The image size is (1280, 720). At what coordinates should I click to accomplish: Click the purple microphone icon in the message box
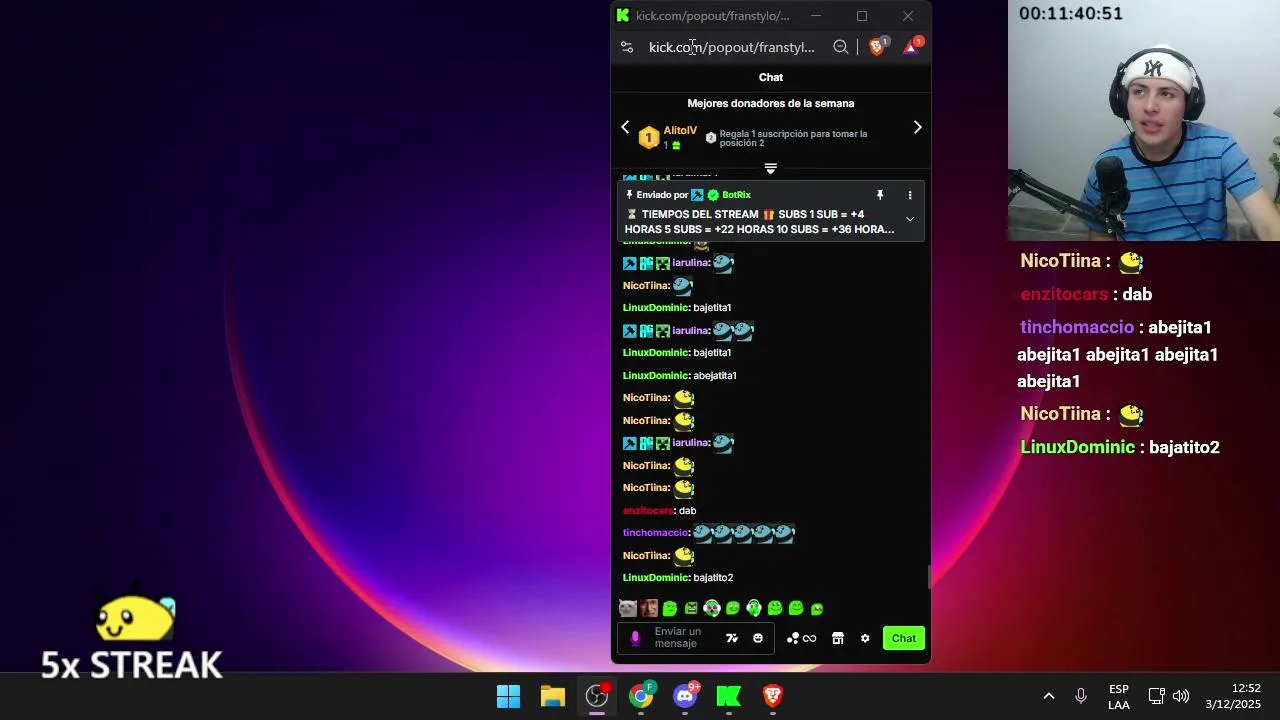[x=635, y=638]
